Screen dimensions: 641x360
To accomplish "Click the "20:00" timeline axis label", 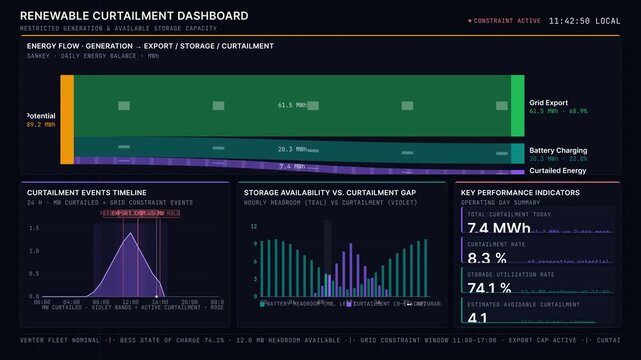I will click(x=189, y=302).
